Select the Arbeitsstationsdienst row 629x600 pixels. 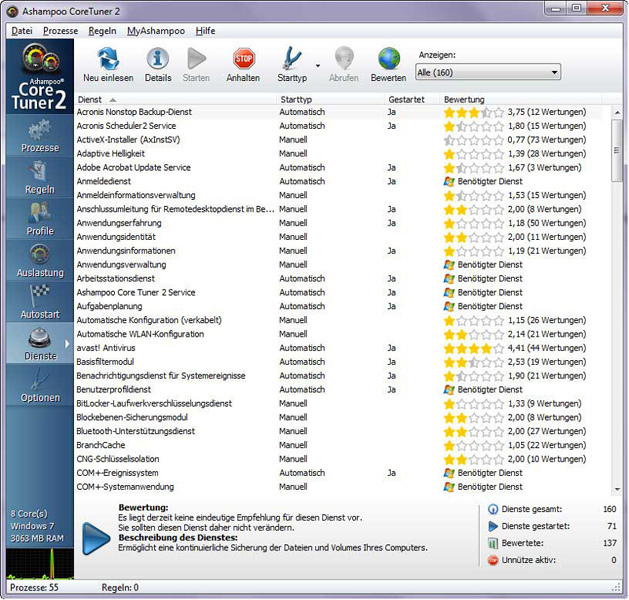[x=338, y=279]
